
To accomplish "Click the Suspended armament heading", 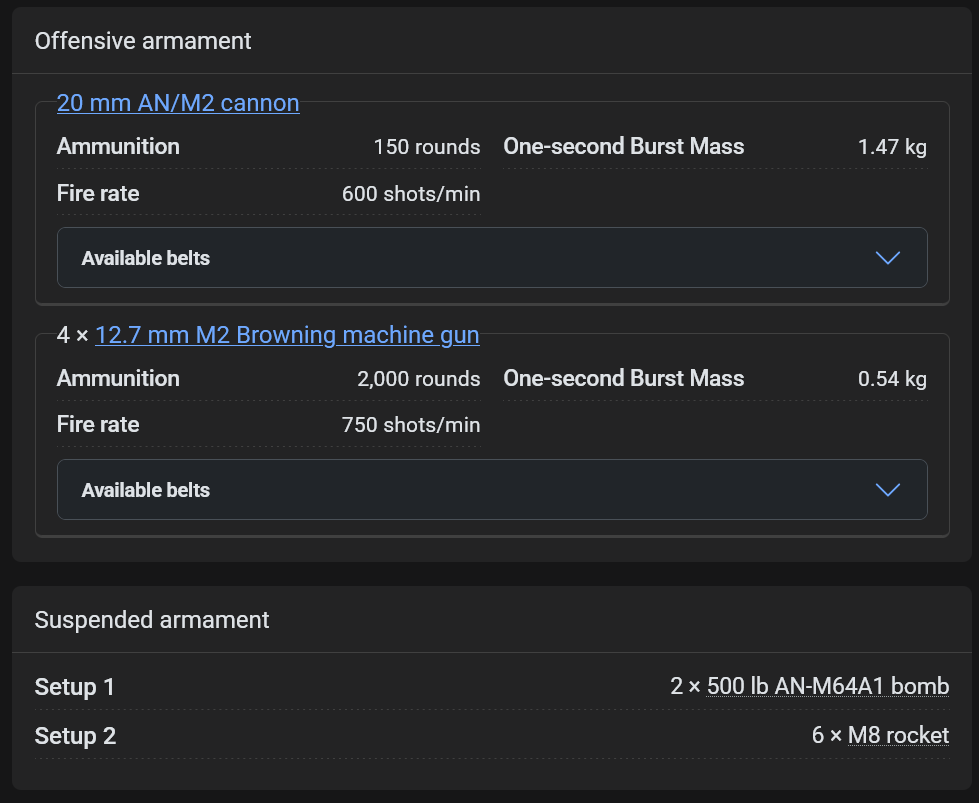I will click(x=152, y=620).
